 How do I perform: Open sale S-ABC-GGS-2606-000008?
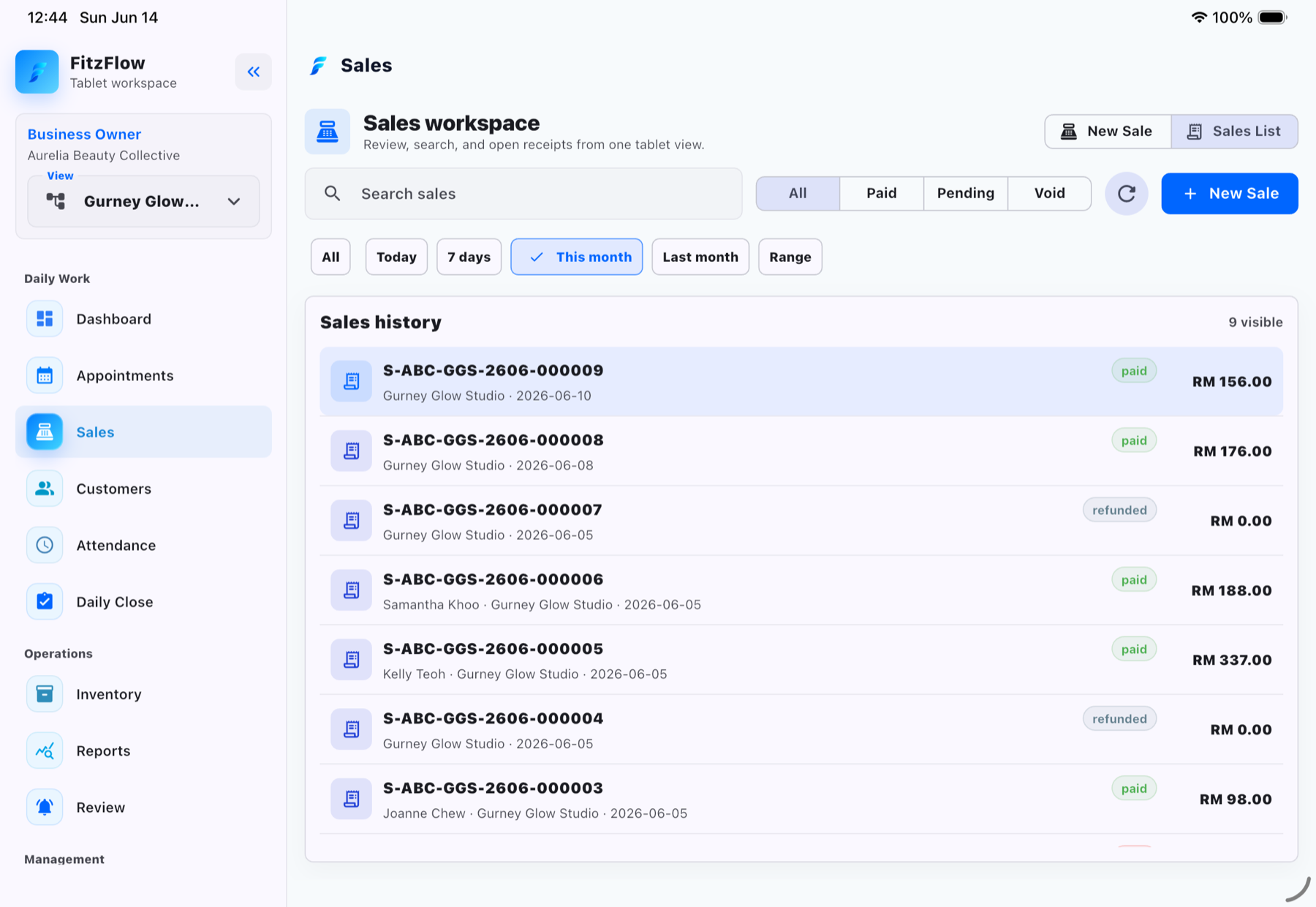[x=801, y=451]
